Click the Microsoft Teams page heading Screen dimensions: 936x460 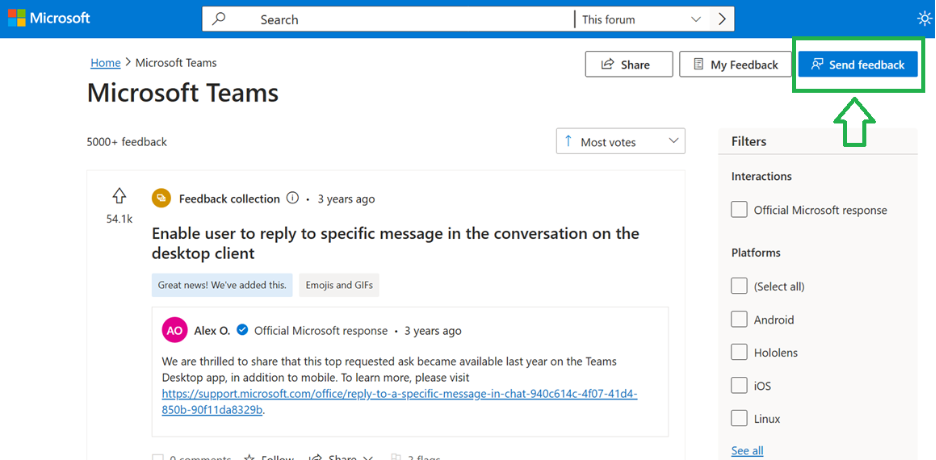click(183, 93)
